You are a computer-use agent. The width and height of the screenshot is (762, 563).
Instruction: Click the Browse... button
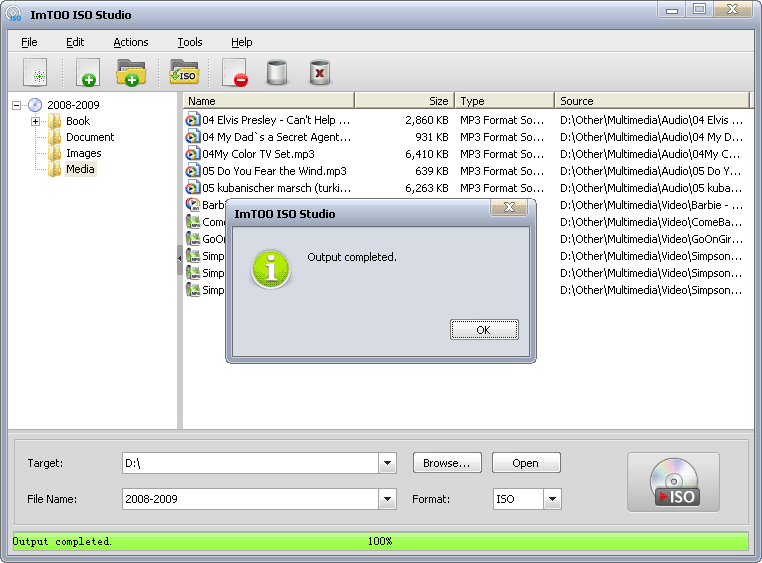pos(447,463)
